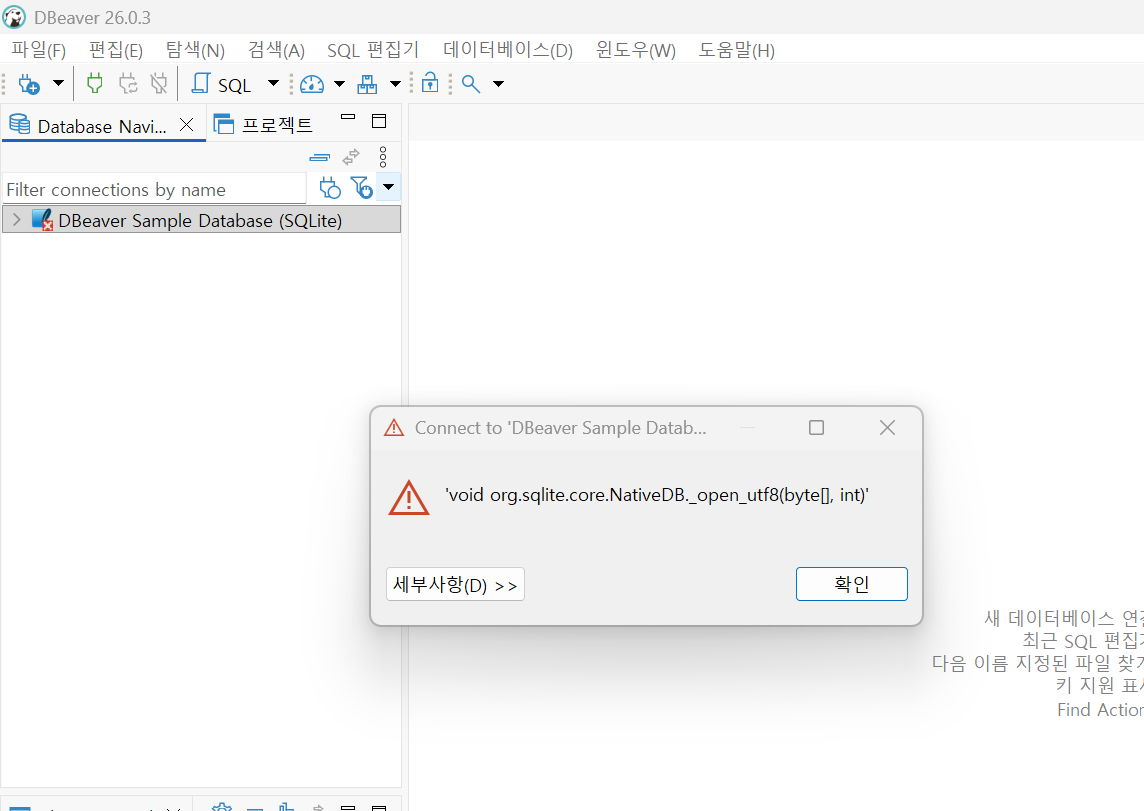Click the Reconnect (invalidate) plug icon
Image resolution: width=1144 pixels, height=811 pixels.
pos(128,83)
